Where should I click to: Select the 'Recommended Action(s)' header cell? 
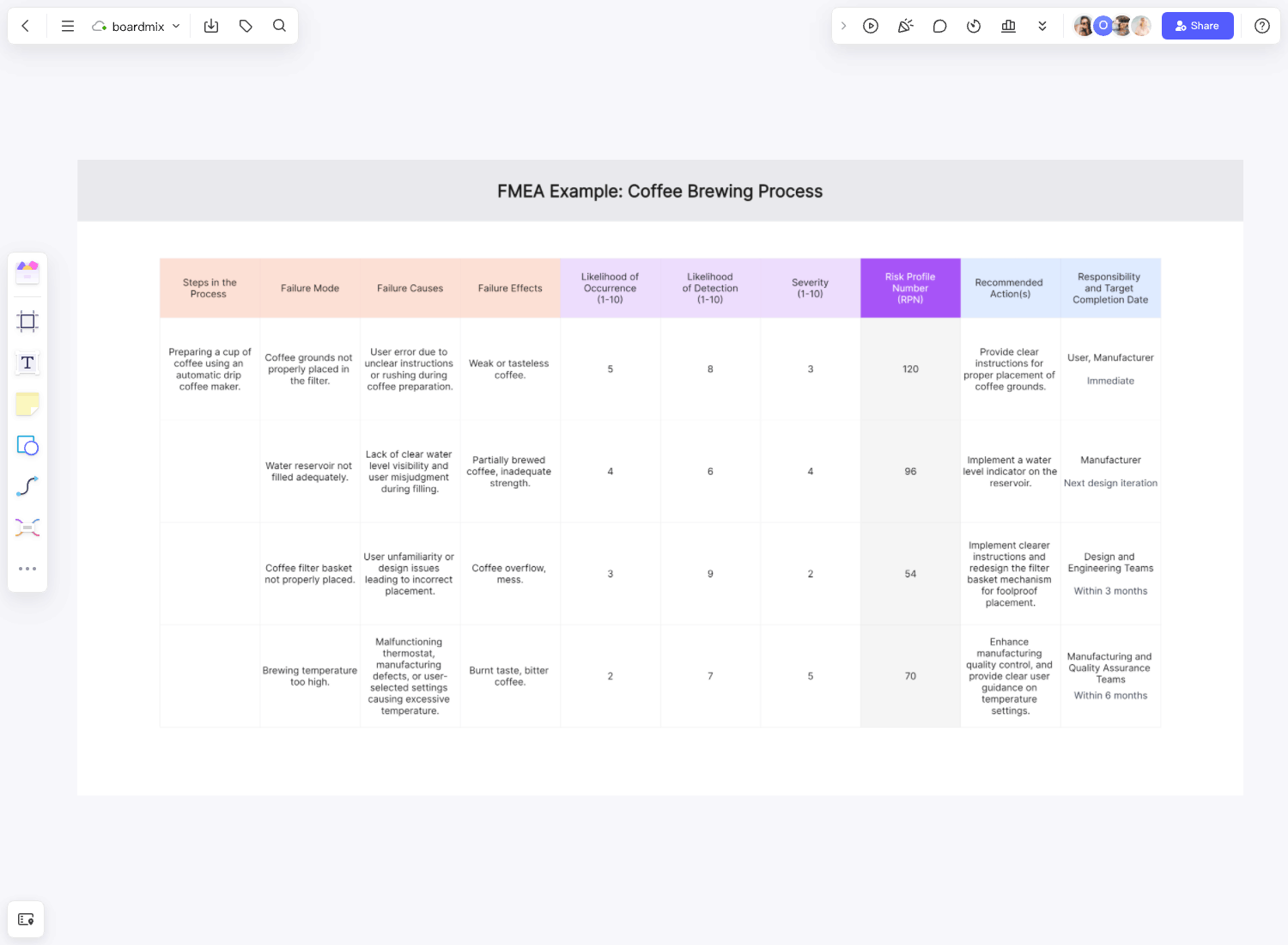coord(1010,288)
